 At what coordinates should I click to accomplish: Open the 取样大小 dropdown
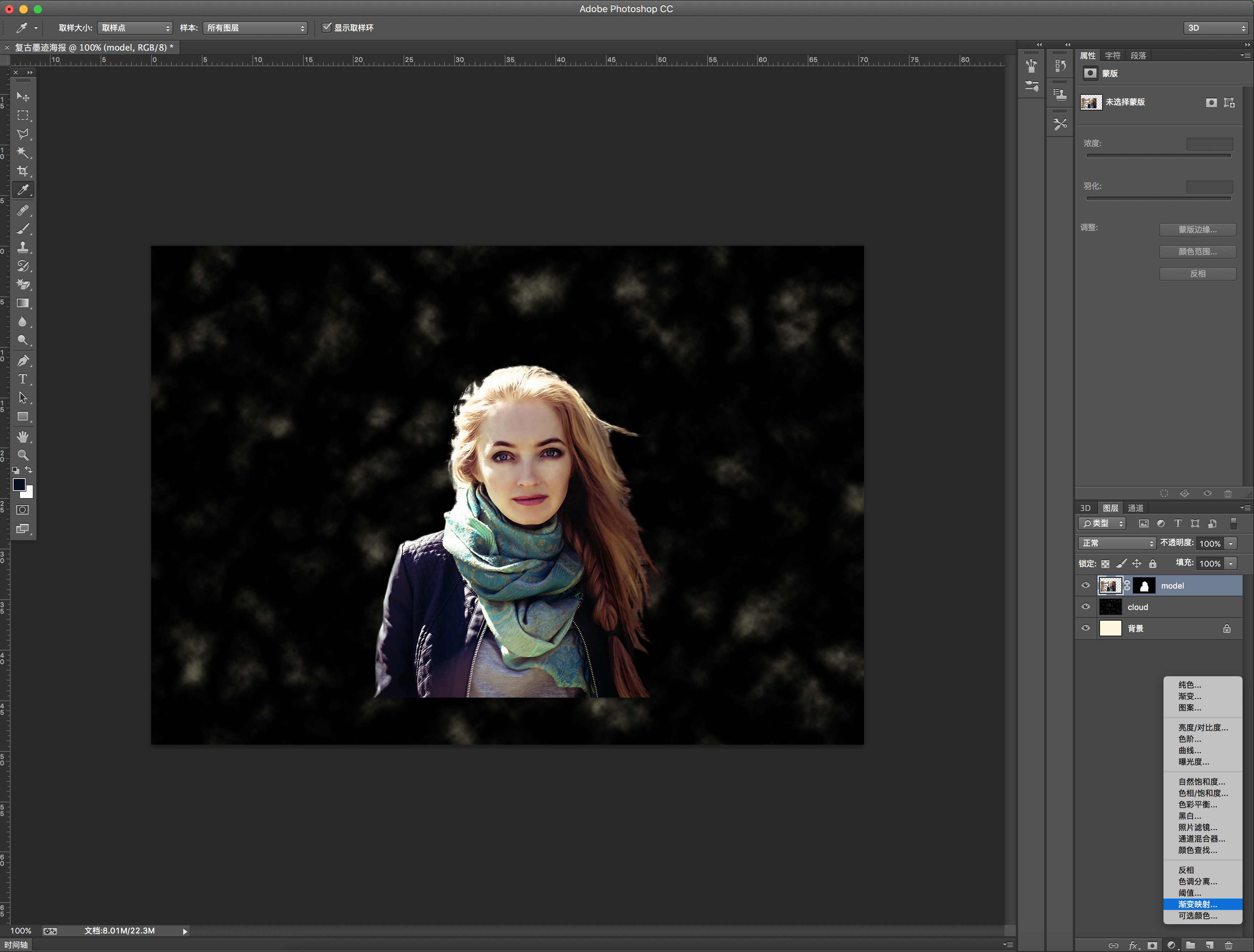coord(135,28)
